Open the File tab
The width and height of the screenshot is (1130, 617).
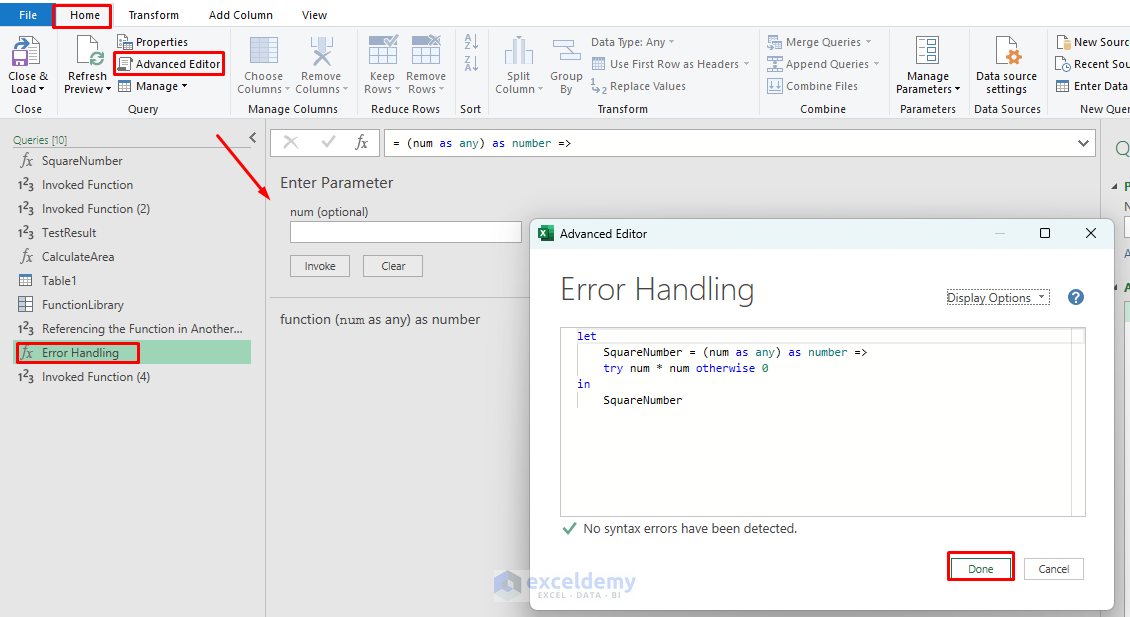tap(27, 14)
